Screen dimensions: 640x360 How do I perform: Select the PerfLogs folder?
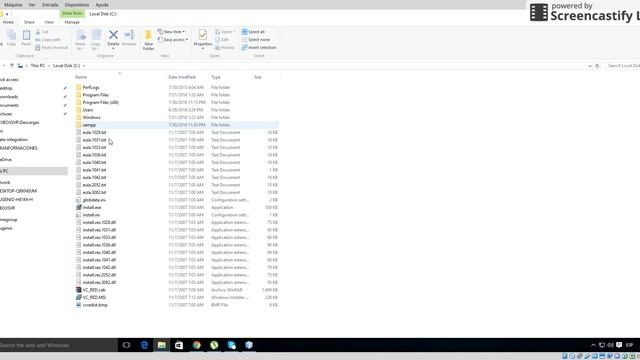coord(91,87)
